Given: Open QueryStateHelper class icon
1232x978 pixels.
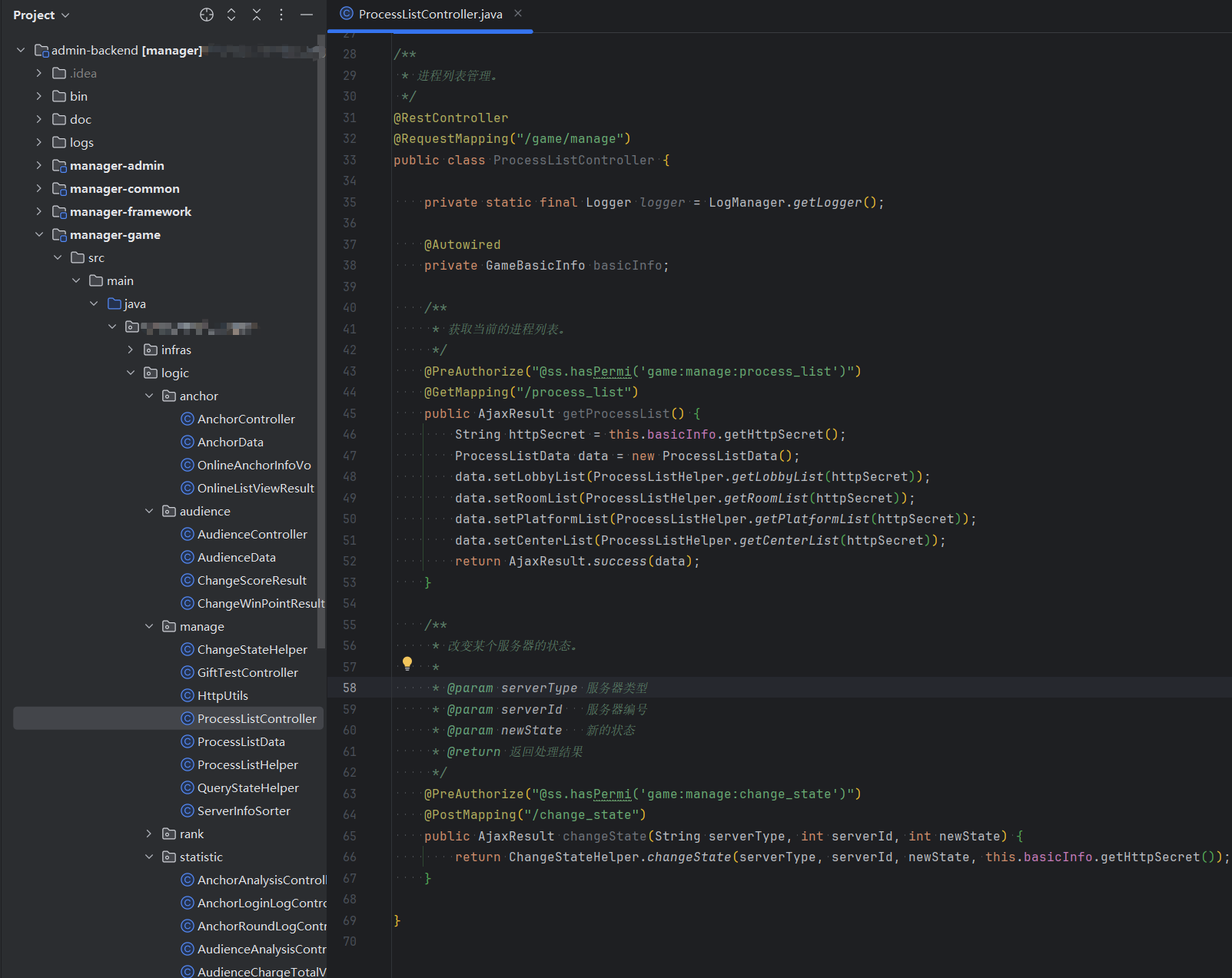Looking at the screenshot, I should point(188,787).
